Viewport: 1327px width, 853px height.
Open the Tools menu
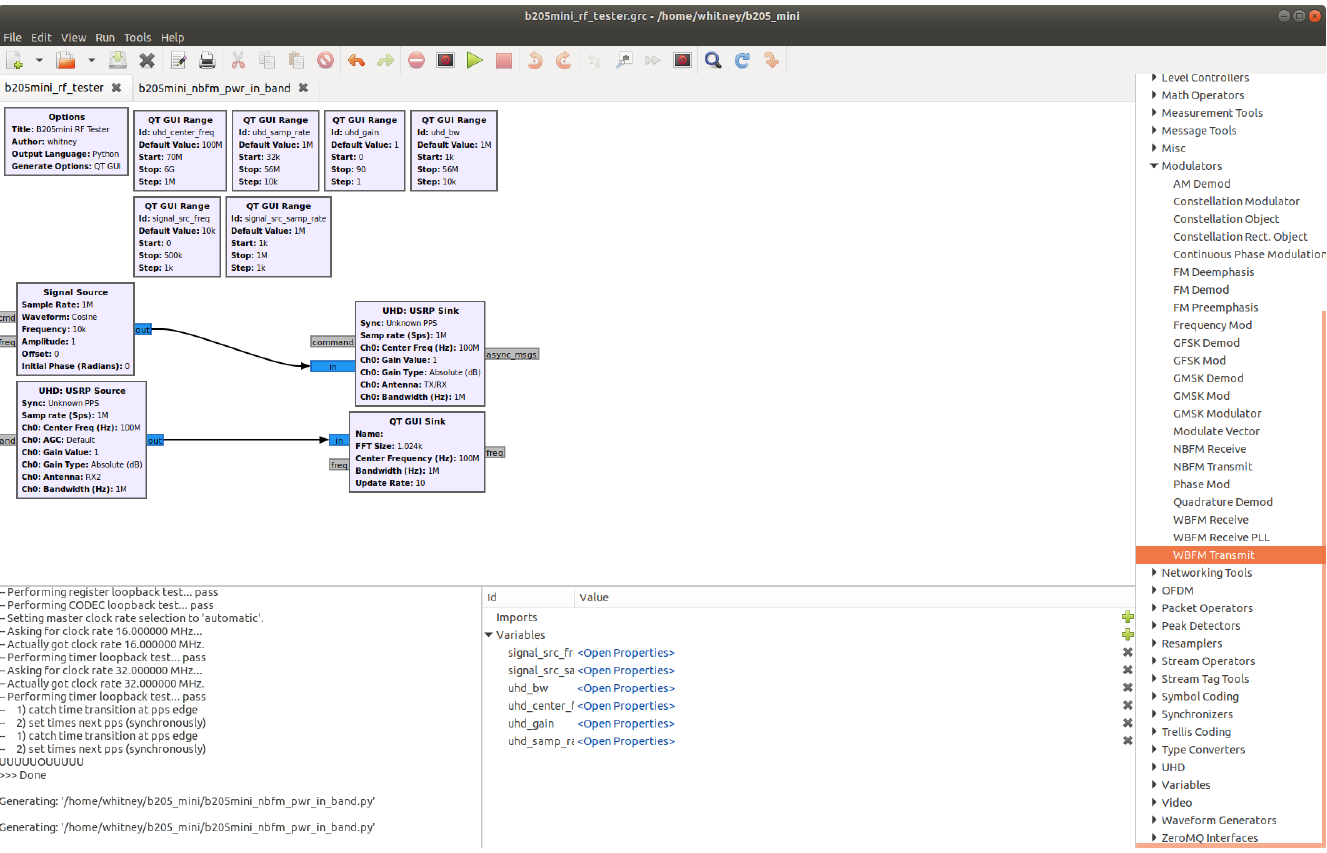pyautogui.click(x=138, y=37)
